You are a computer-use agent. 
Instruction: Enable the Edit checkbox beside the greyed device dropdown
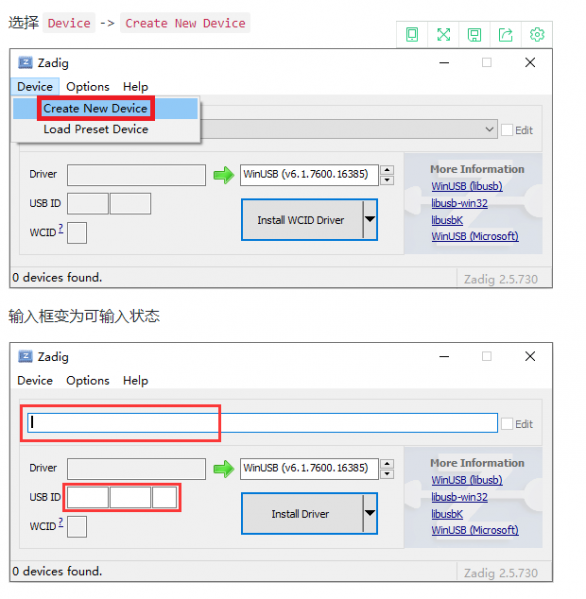507,130
